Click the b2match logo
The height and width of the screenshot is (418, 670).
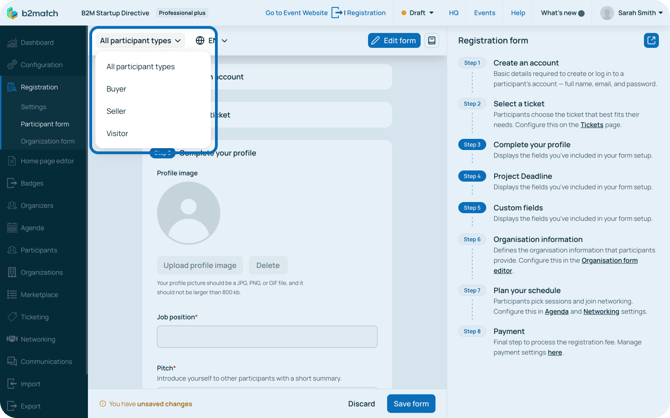click(x=32, y=13)
